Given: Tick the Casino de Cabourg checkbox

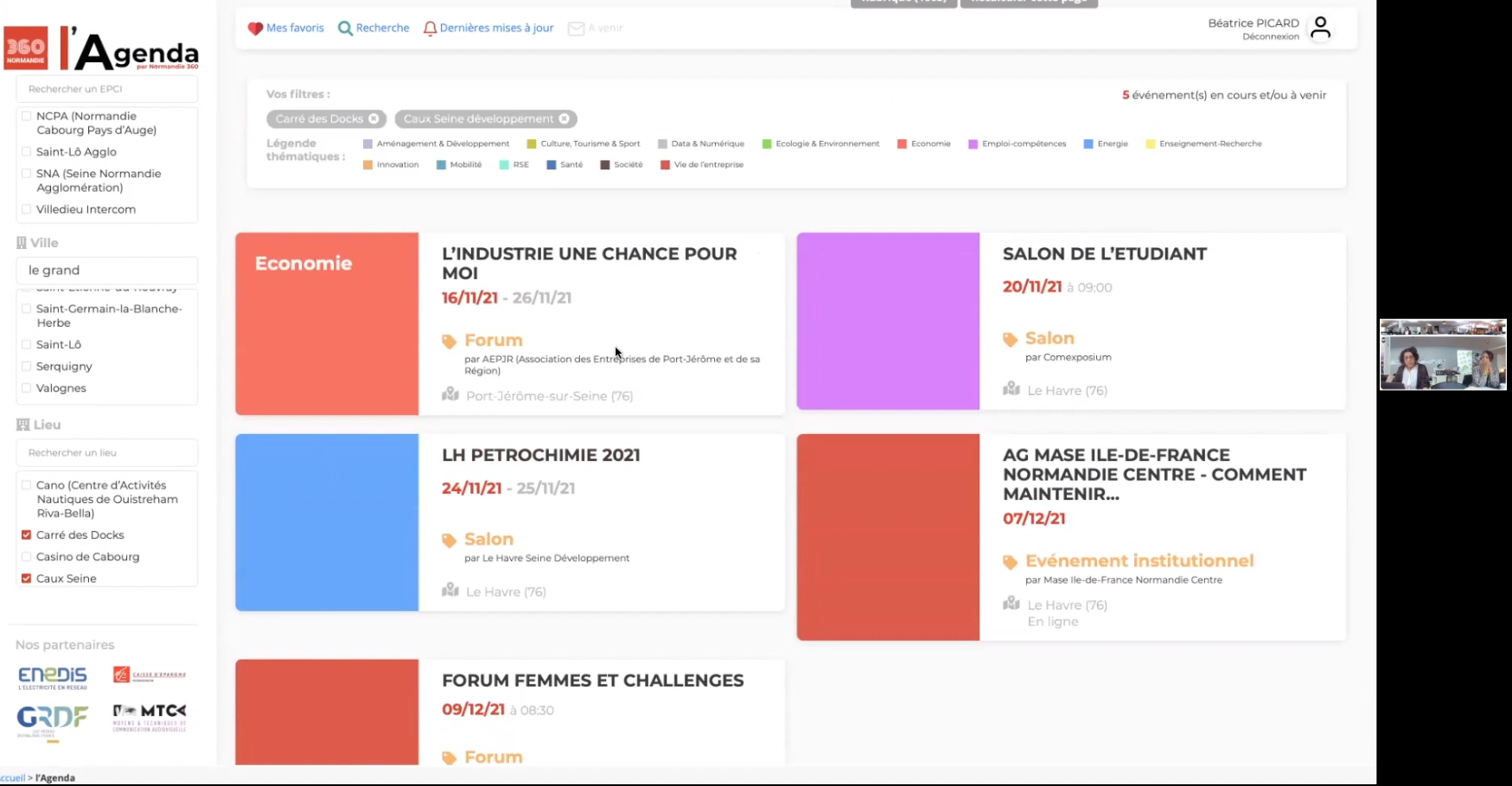Looking at the screenshot, I should 27,557.
